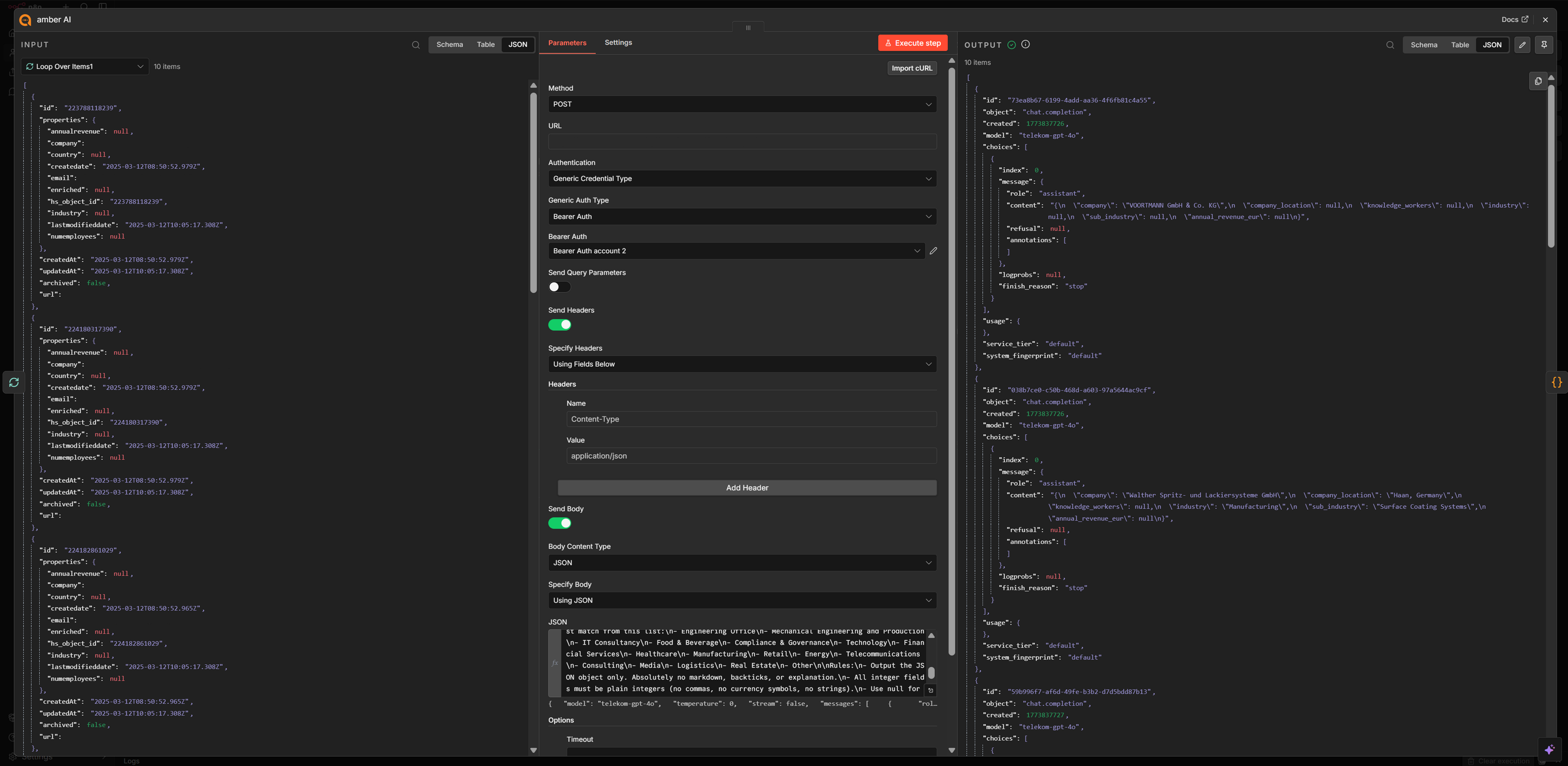This screenshot has height=766, width=1568.
Task: Click the parameters panel scroll up arrow
Action: 951,61
